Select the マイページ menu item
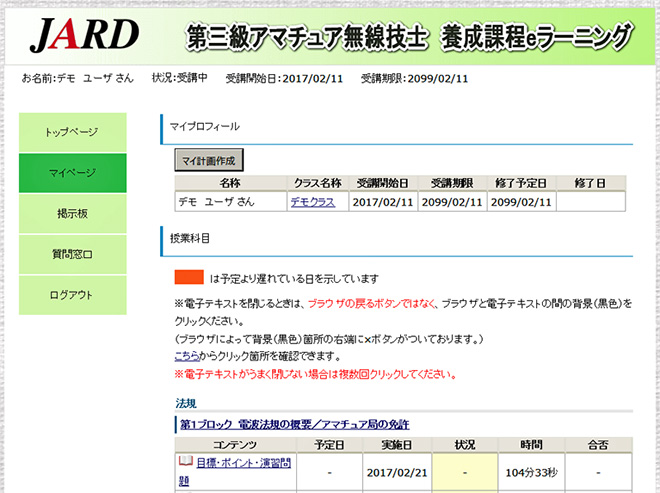 [72, 173]
